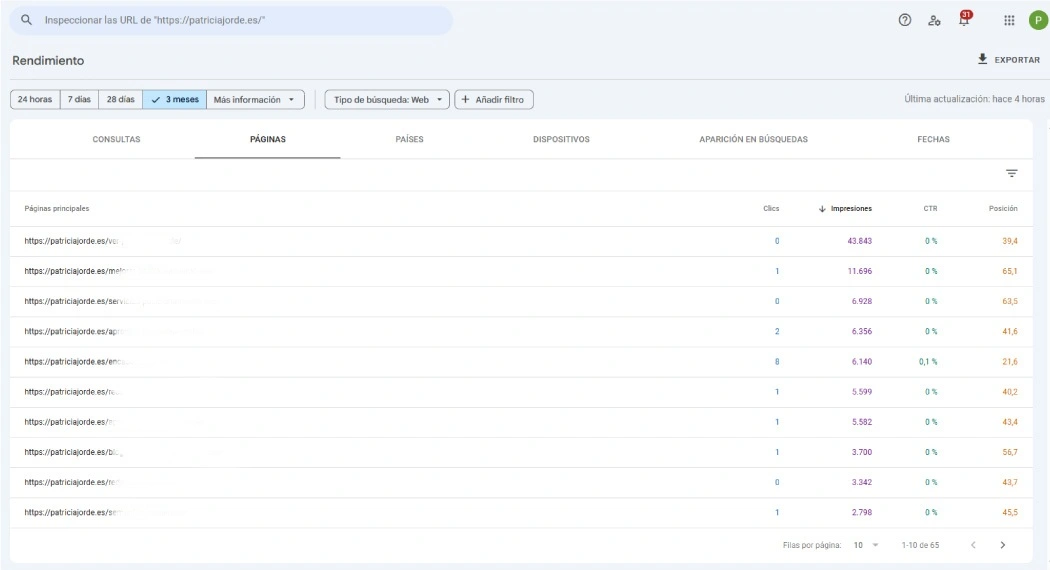Click the Exportar download icon
Image resolution: width=1050 pixels, height=570 pixels.
[982, 59]
